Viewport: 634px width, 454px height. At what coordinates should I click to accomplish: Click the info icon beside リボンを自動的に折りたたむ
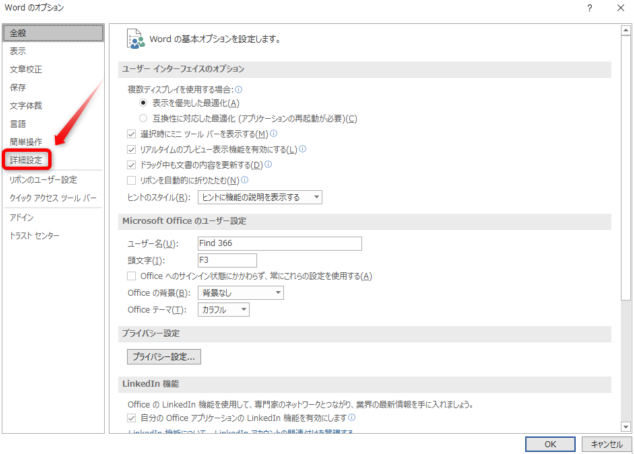coord(245,180)
